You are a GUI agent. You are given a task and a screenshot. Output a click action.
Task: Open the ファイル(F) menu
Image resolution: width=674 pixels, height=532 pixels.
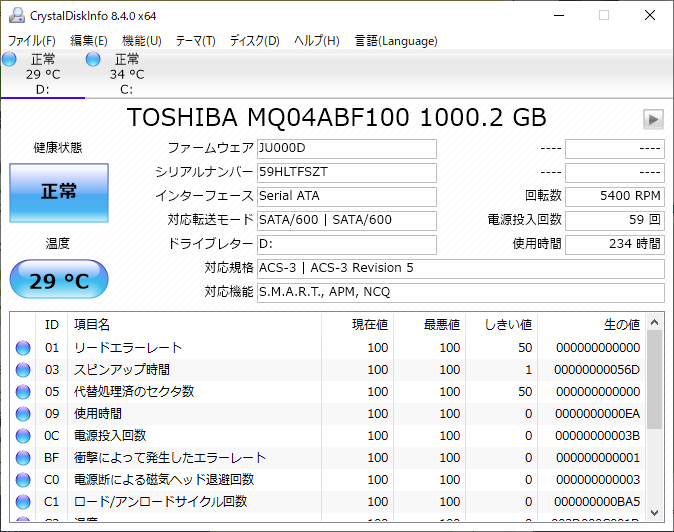[32, 41]
